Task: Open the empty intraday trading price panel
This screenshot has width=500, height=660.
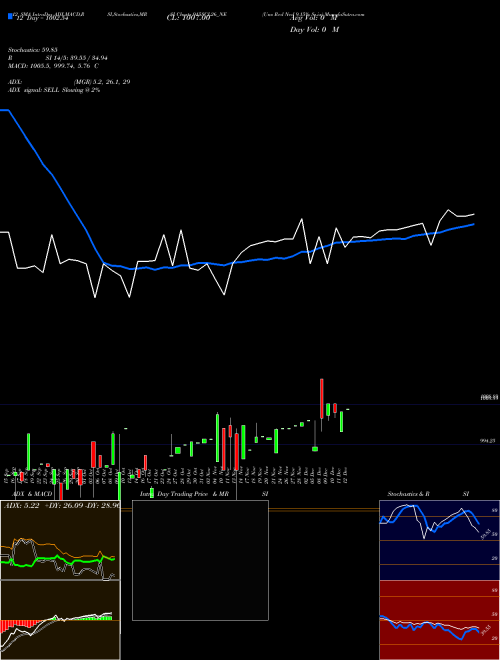Action: click(200, 560)
